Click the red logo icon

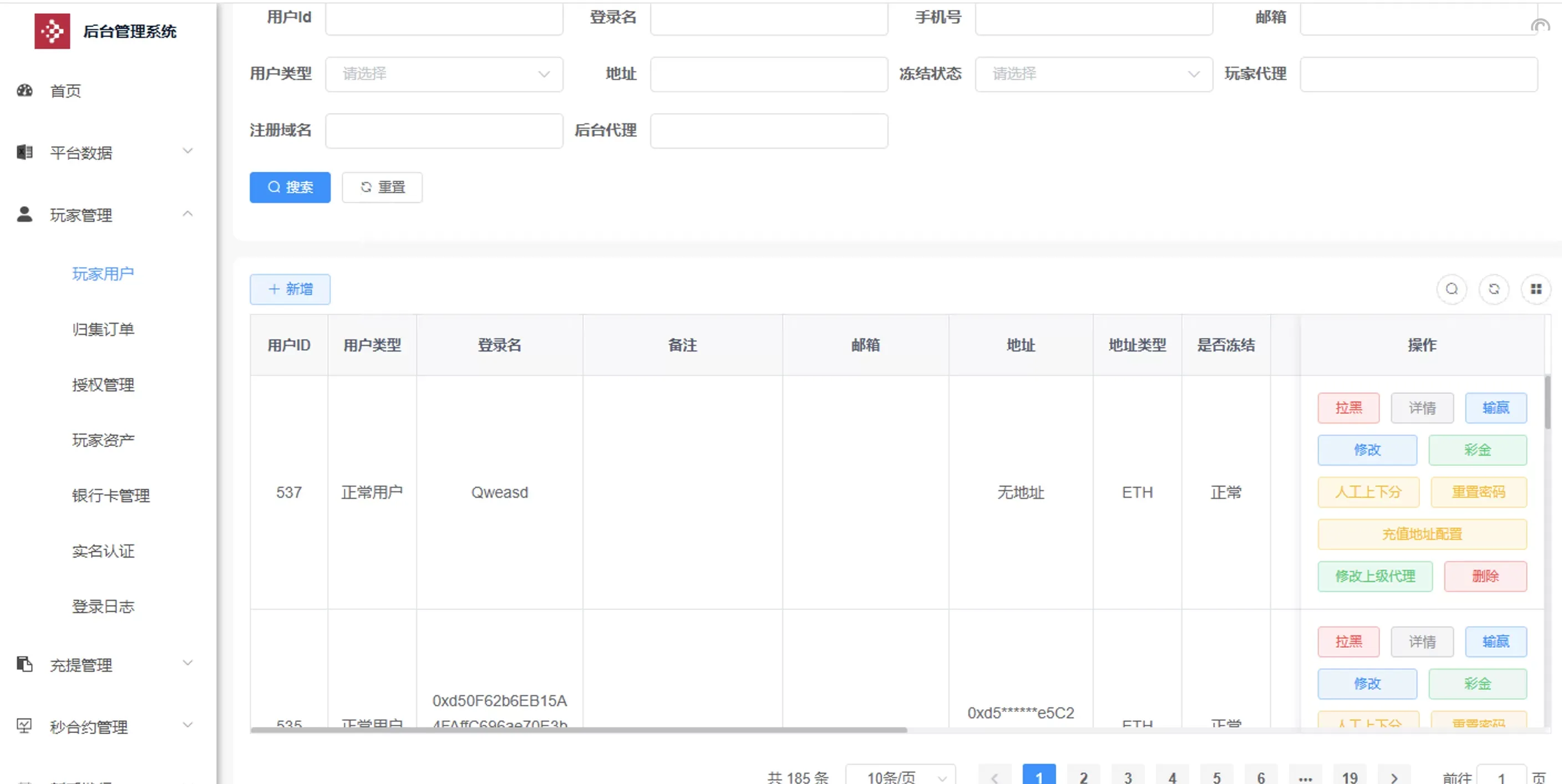(x=52, y=31)
